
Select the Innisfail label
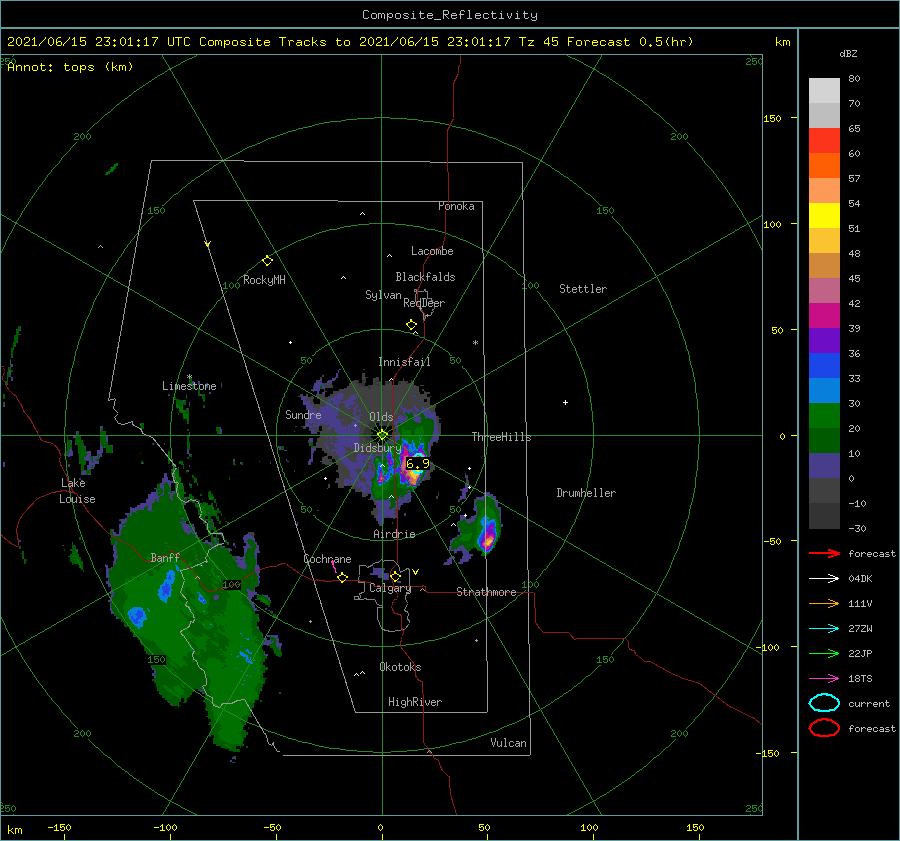pos(404,362)
